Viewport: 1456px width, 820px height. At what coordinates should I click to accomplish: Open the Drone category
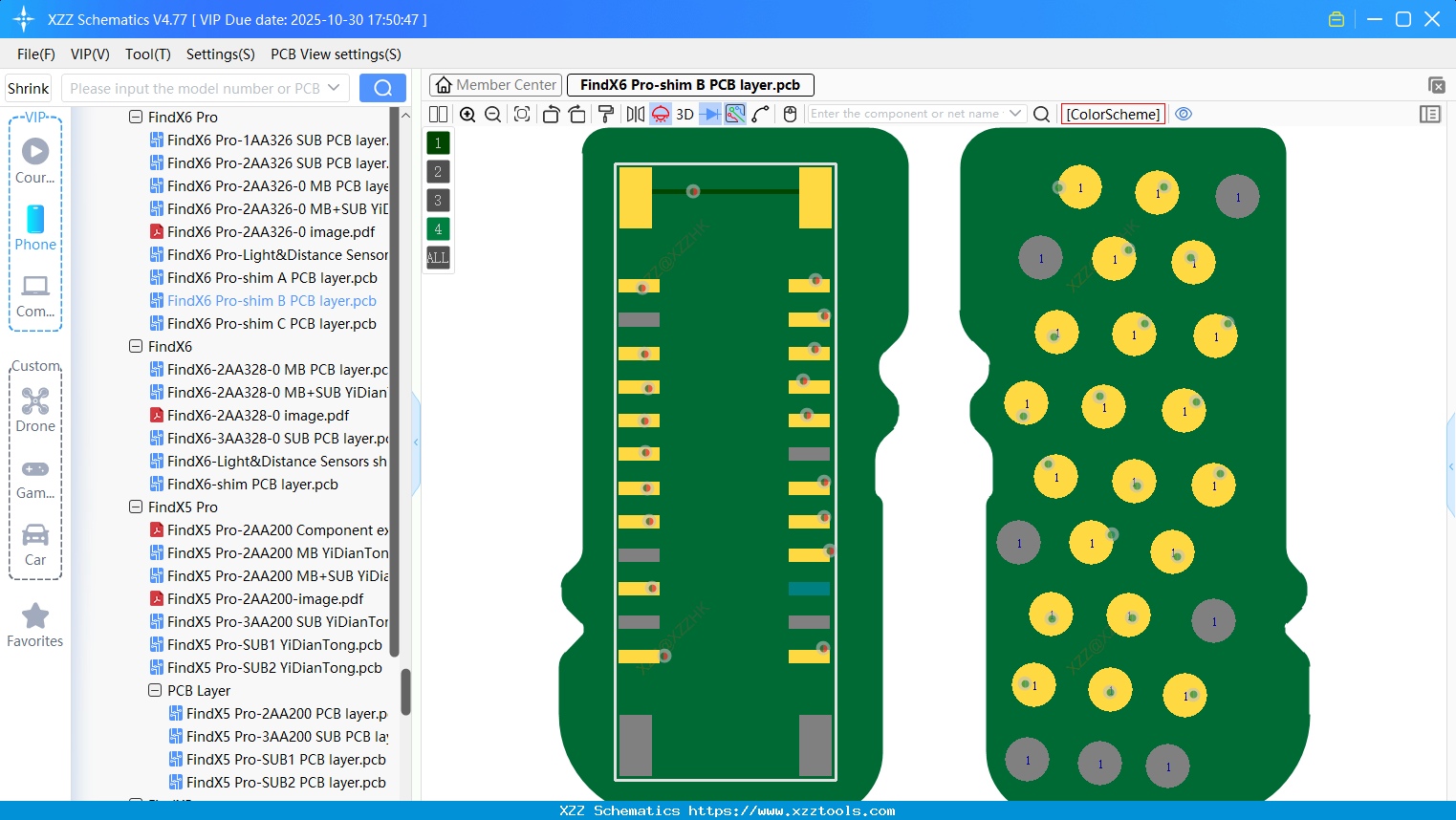point(35,410)
